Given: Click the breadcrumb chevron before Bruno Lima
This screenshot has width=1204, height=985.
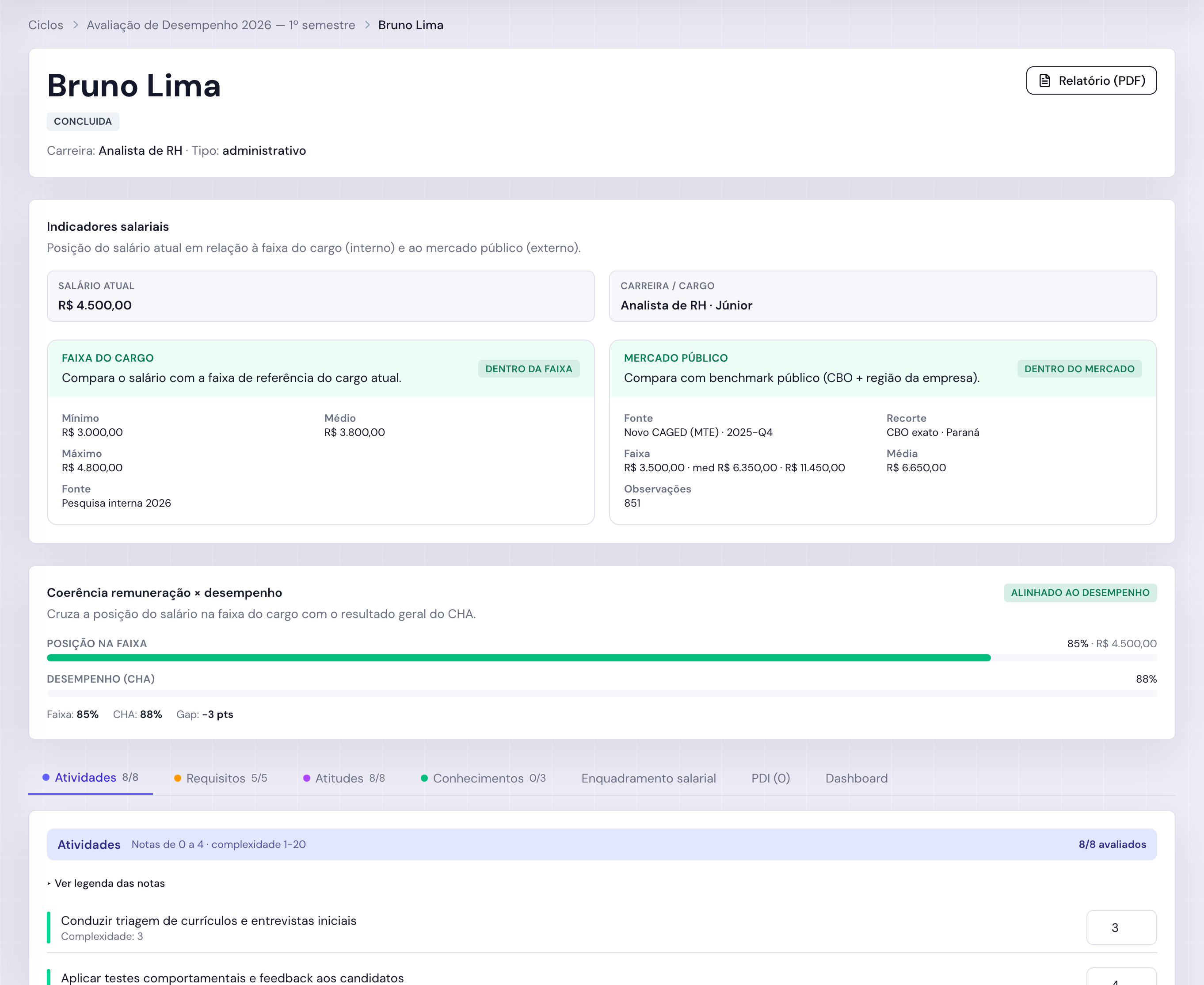Looking at the screenshot, I should (x=367, y=25).
